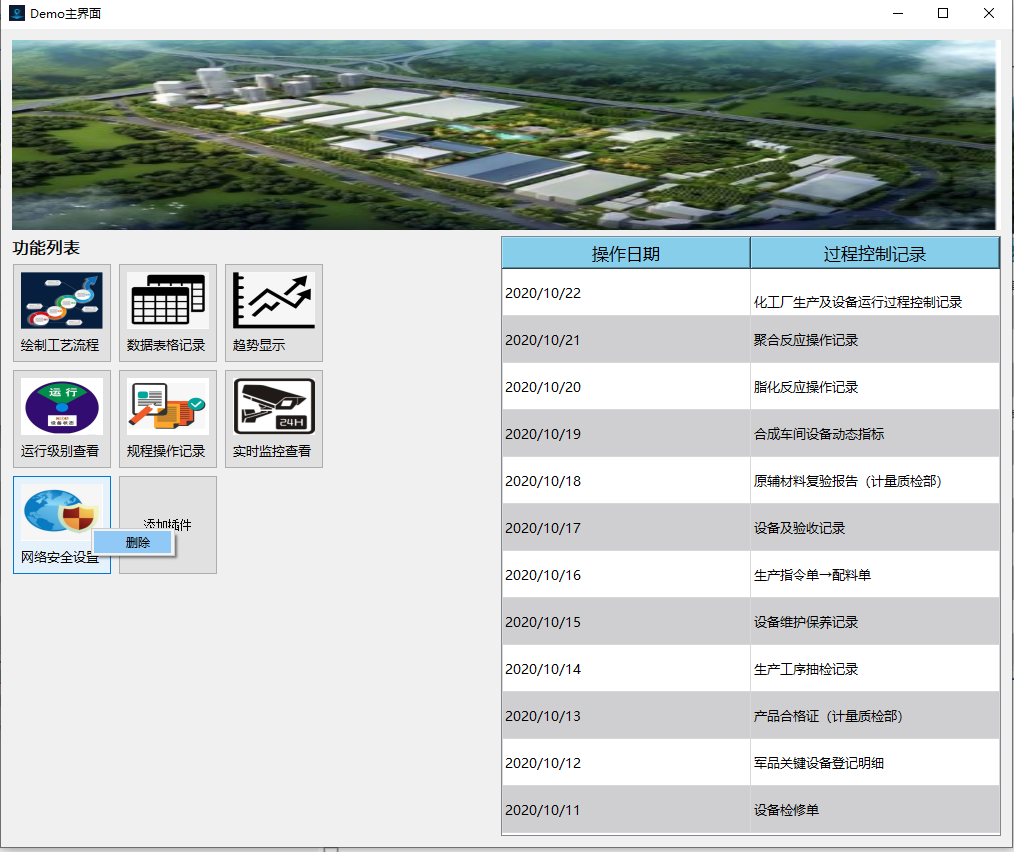Image resolution: width=1014 pixels, height=852 pixels.
Task: Select date cell 2020/10/21
Action: tap(626, 340)
